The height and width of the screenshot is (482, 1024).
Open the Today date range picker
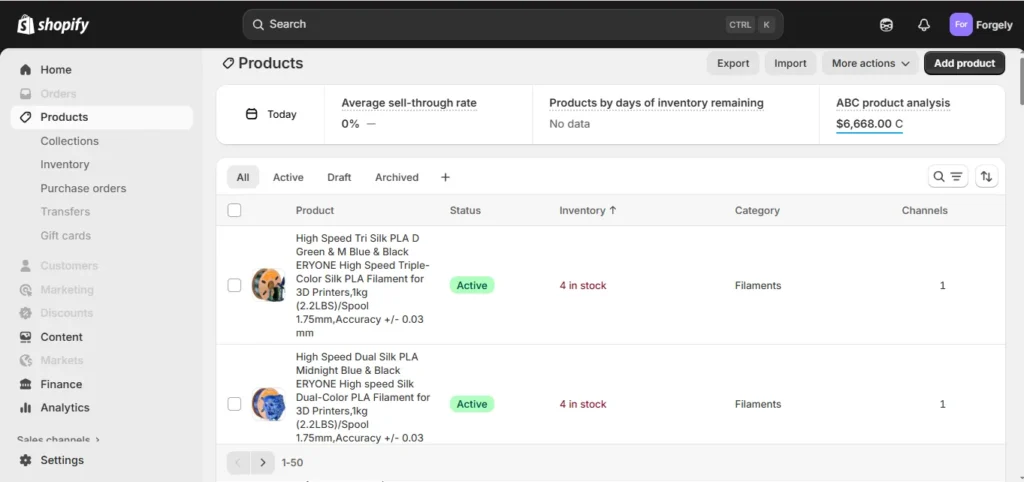tap(270, 114)
